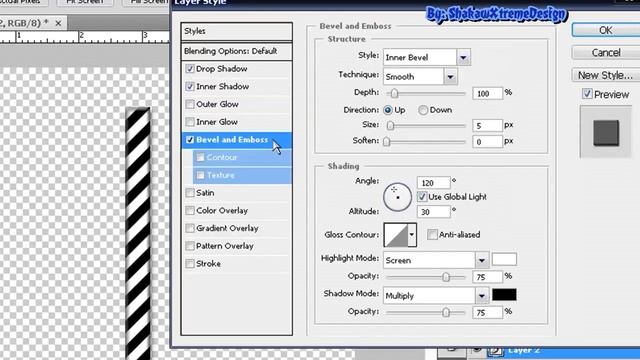Click the Altitude value field

[433, 212]
